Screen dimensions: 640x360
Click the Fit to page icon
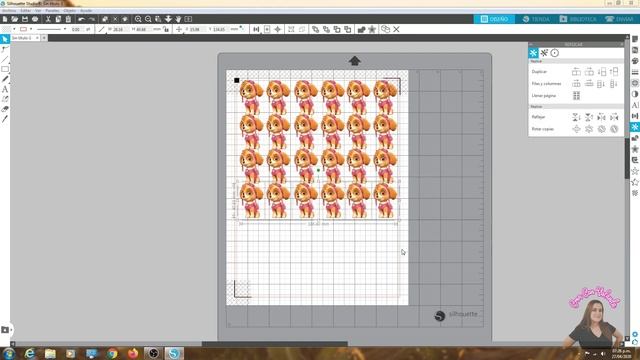click(x=188, y=19)
